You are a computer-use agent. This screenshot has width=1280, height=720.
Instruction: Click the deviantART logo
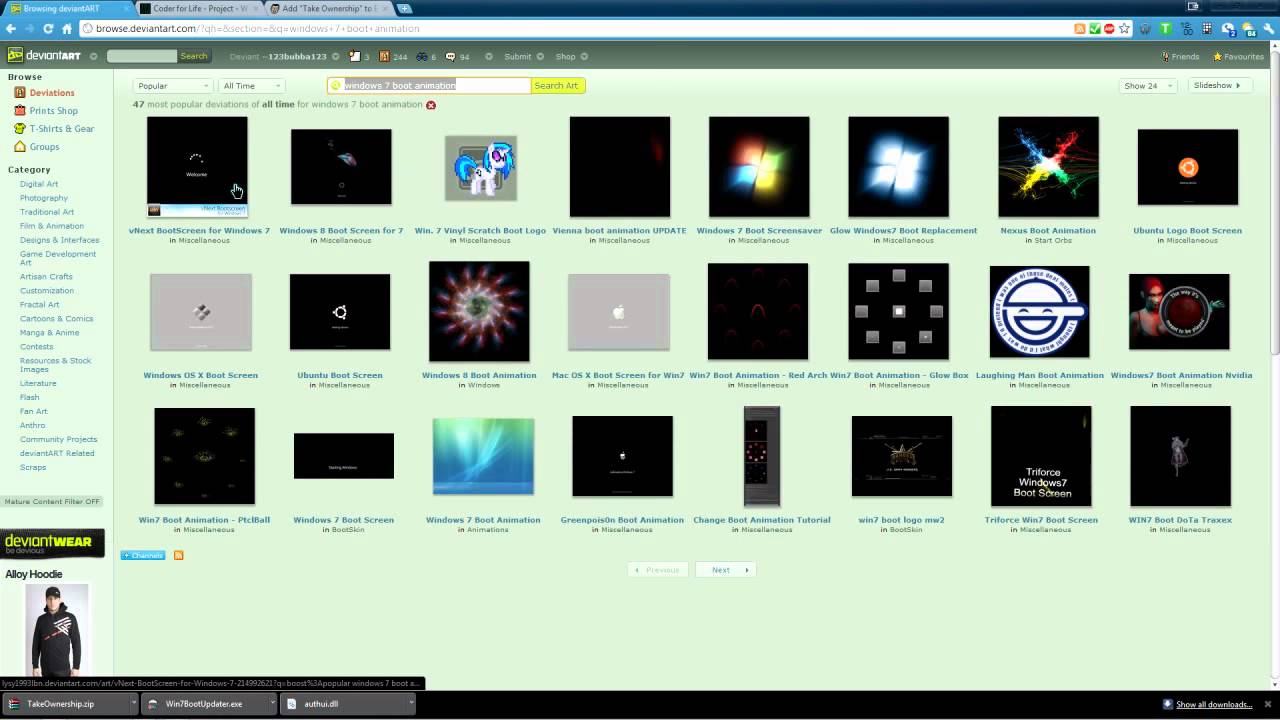pyautogui.click(x=44, y=56)
